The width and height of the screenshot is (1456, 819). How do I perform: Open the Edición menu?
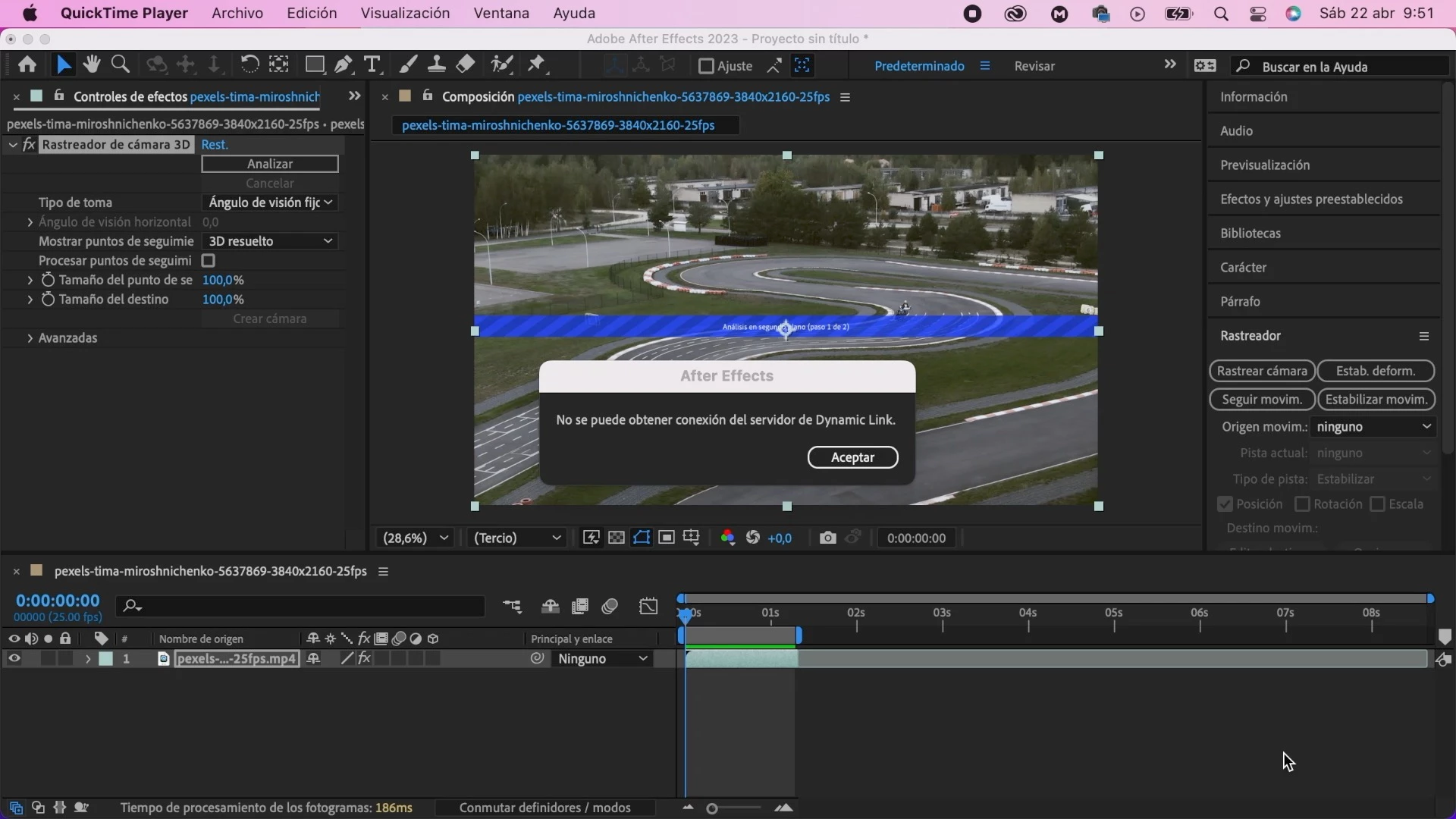pos(312,14)
